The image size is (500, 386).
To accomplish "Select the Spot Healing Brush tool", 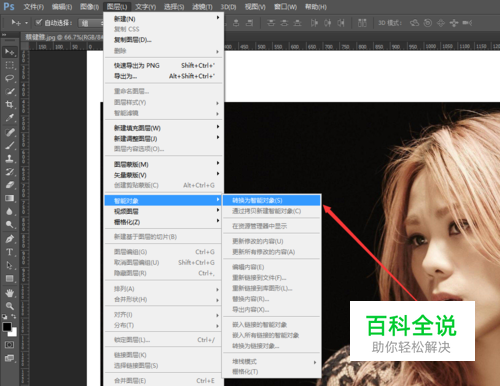I will point(10,132).
